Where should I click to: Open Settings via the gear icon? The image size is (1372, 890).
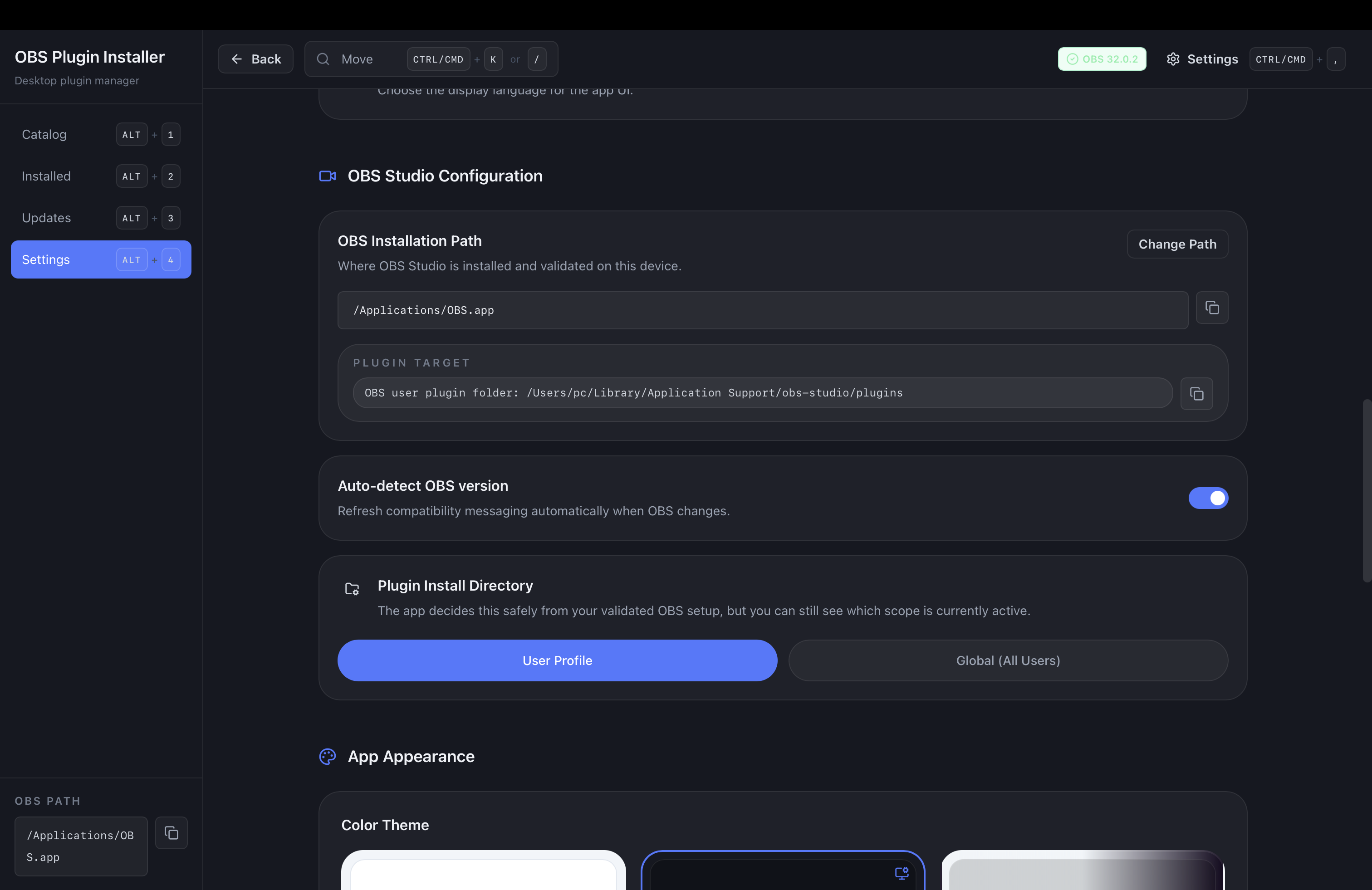(x=1174, y=59)
